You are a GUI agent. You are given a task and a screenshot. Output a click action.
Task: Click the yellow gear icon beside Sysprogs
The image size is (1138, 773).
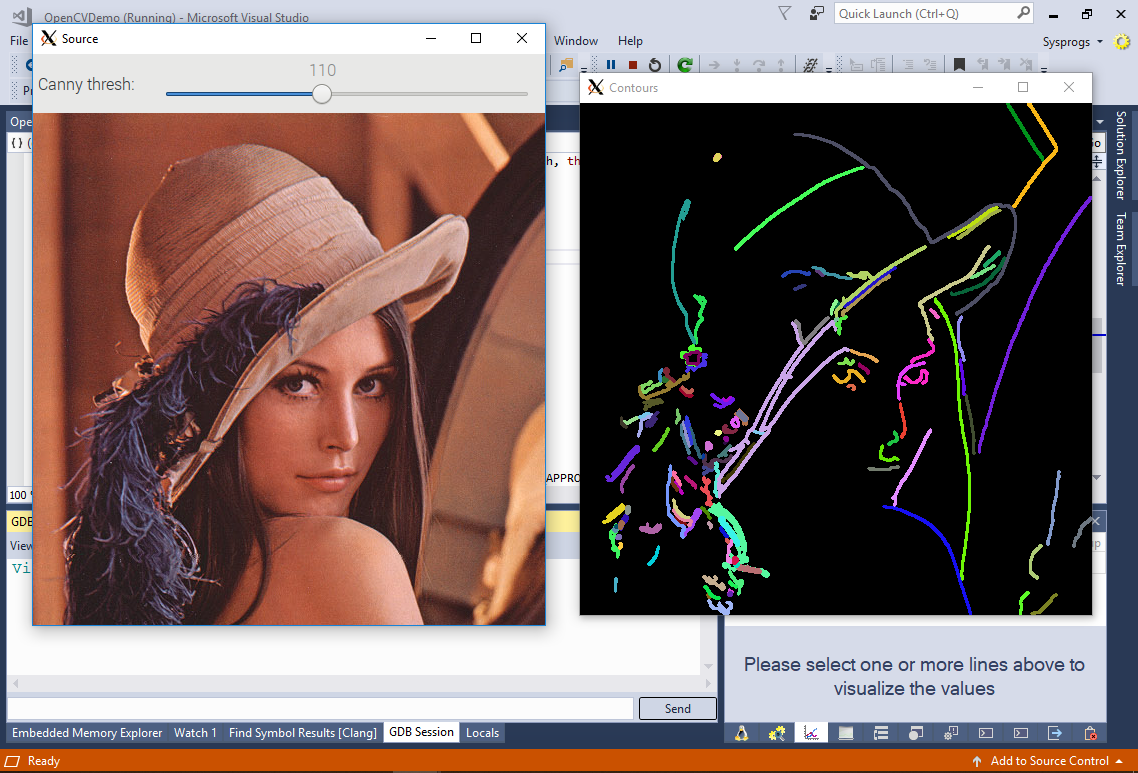1122,41
